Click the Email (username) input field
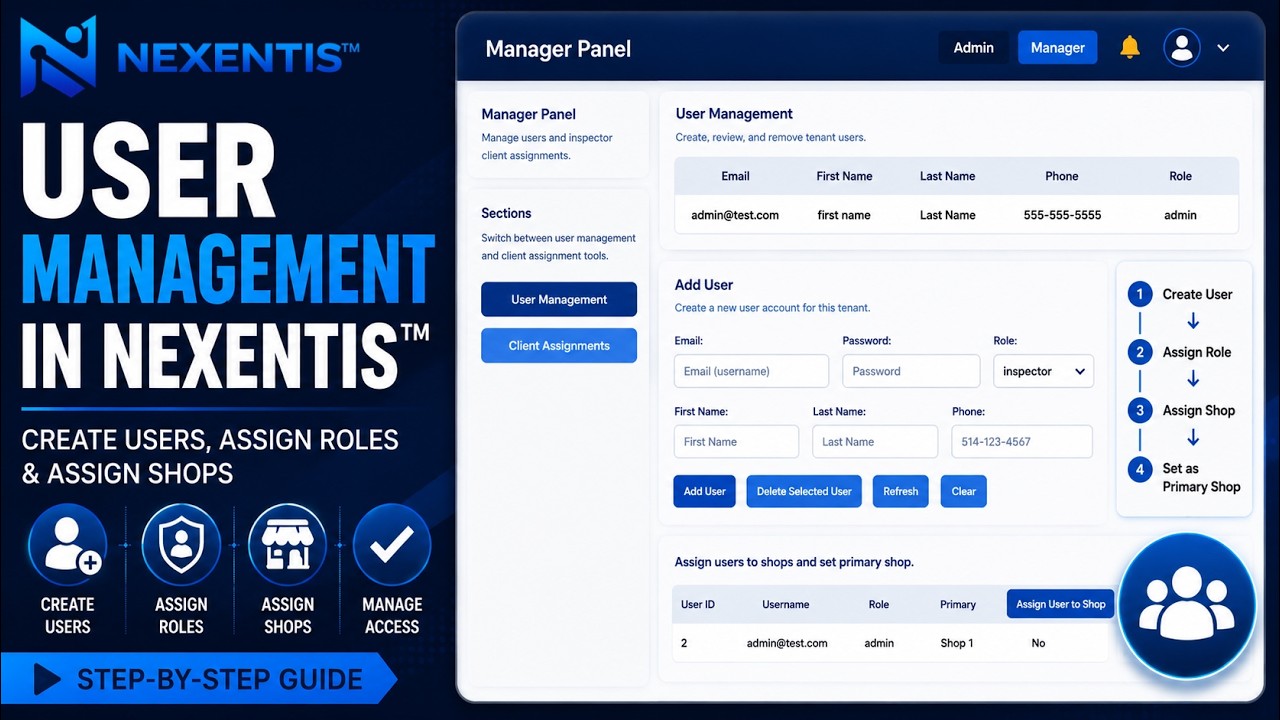Screen dimensions: 1280x720 coord(751,371)
